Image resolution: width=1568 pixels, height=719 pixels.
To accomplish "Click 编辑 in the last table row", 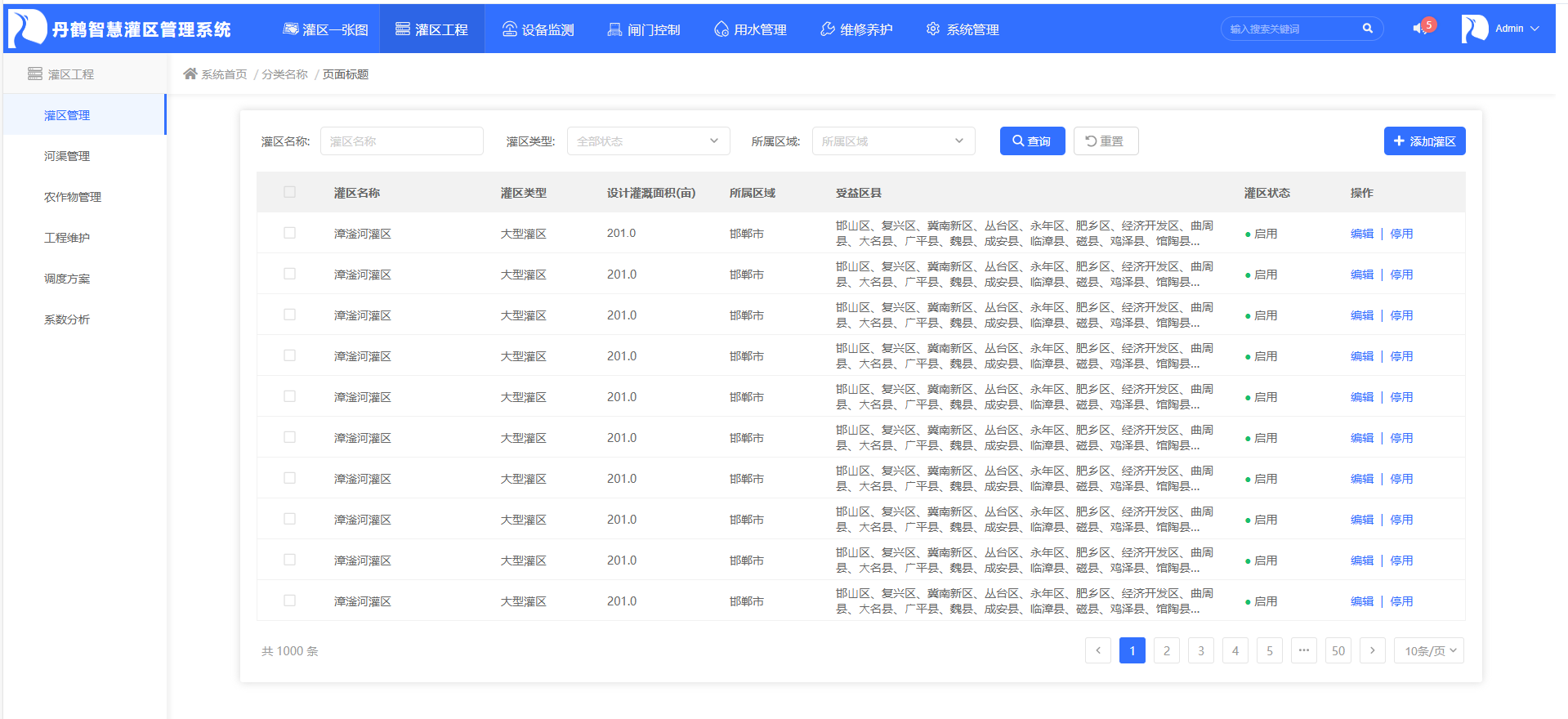I will click(x=1362, y=601).
